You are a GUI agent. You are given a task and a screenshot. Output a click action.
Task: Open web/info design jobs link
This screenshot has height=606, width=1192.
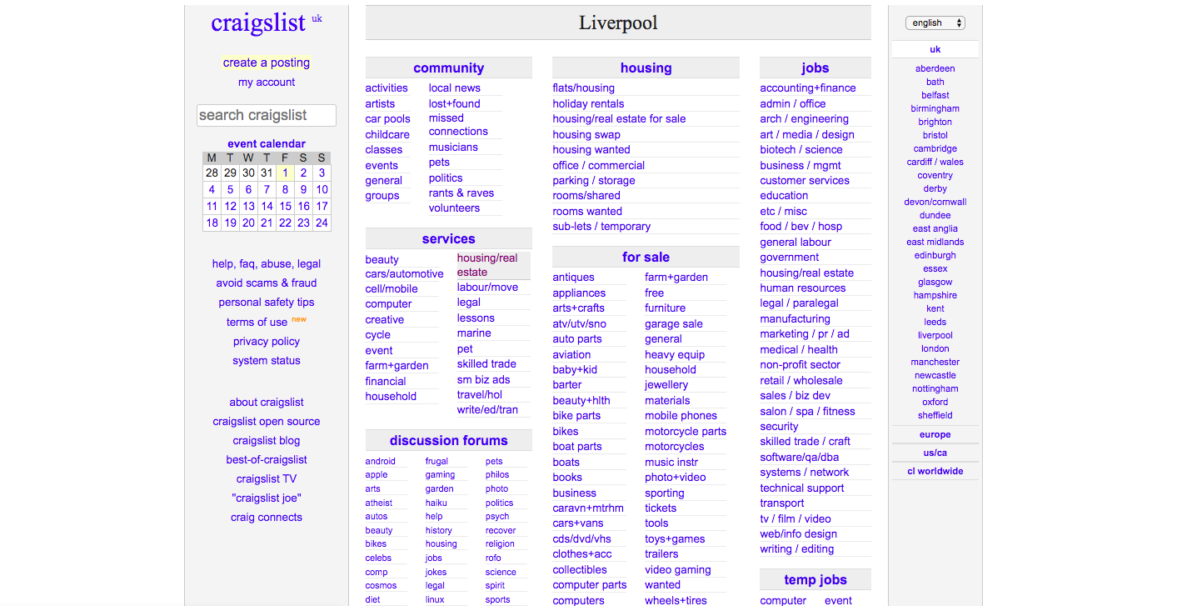pyautogui.click(x=798, y=534)
